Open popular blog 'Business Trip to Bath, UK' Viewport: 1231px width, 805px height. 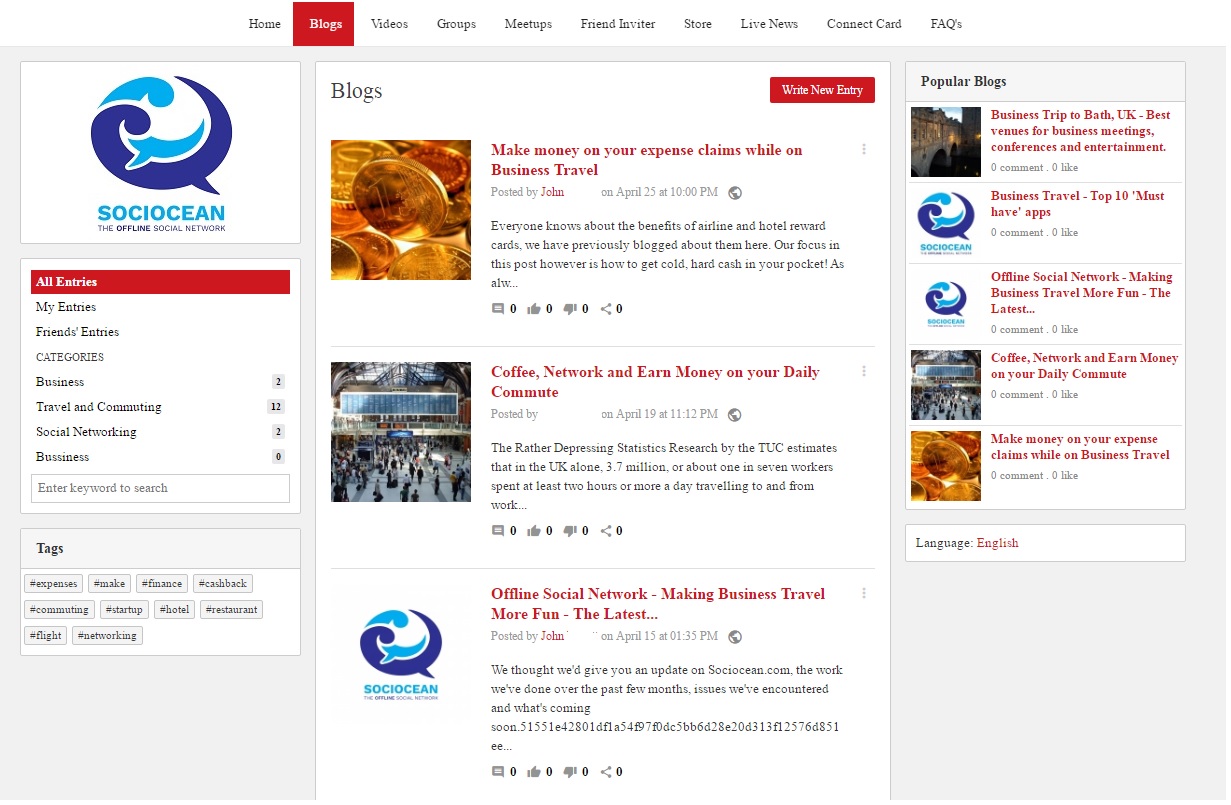click(1081, 131)
